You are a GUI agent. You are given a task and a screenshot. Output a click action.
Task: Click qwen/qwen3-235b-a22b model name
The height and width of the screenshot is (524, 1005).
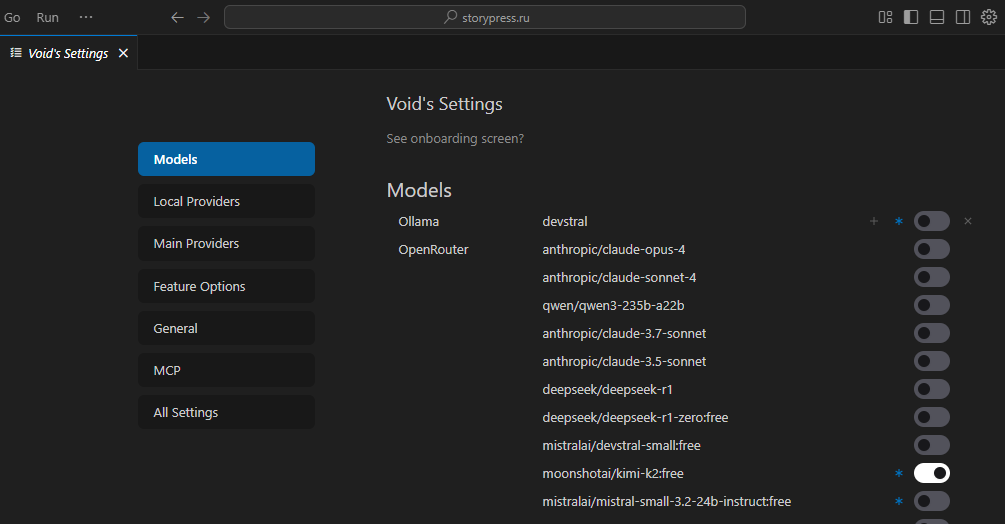click(613, 306)
